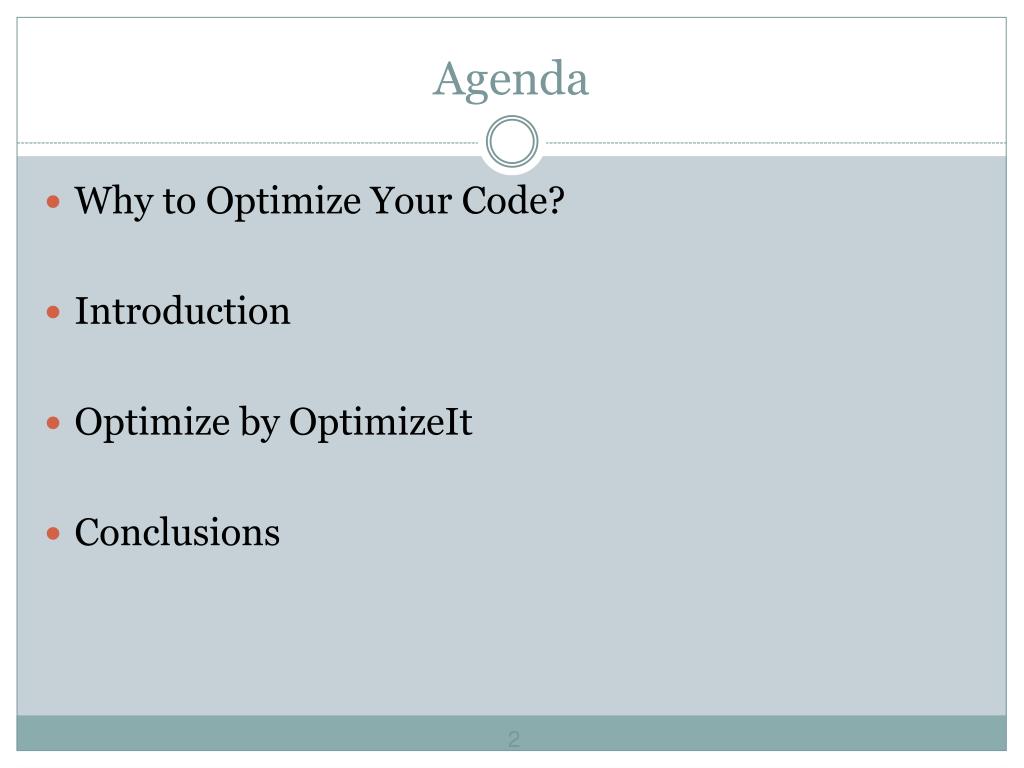Click the Agenda slide title
Image resolution: width=1024 pixels, height=768 pixels.
point(511,80)
